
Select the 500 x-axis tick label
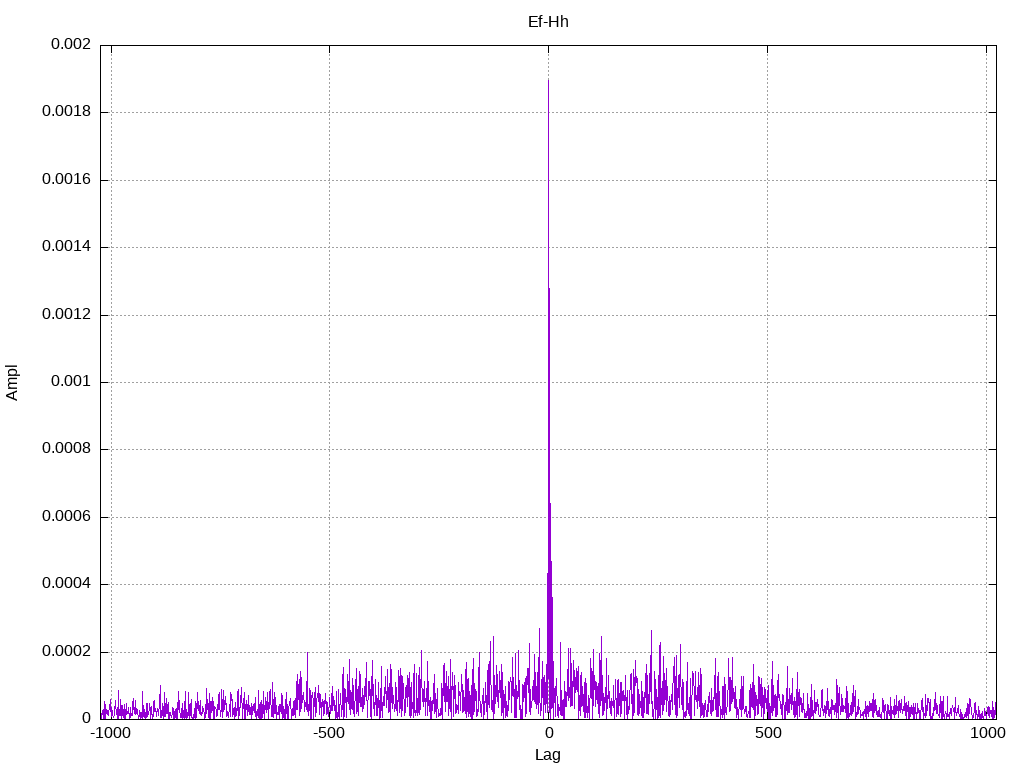point(767,733)
